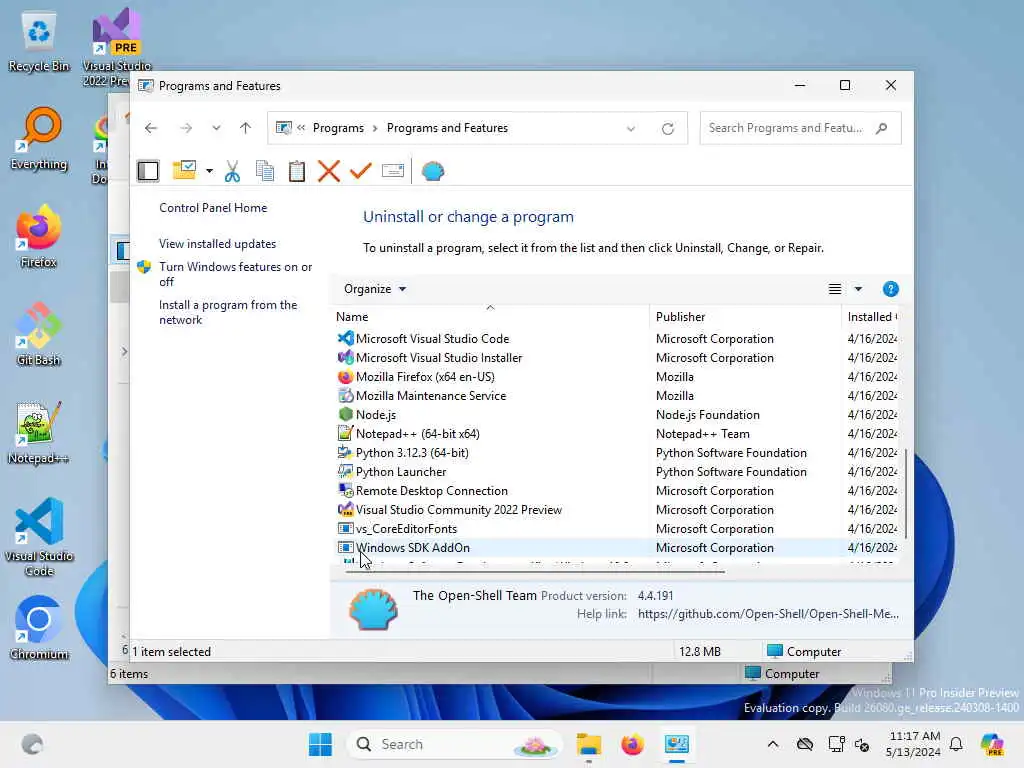Click Programs in the address breadcrumb
The image size is (1024, 768).
[x=338, y=128]
